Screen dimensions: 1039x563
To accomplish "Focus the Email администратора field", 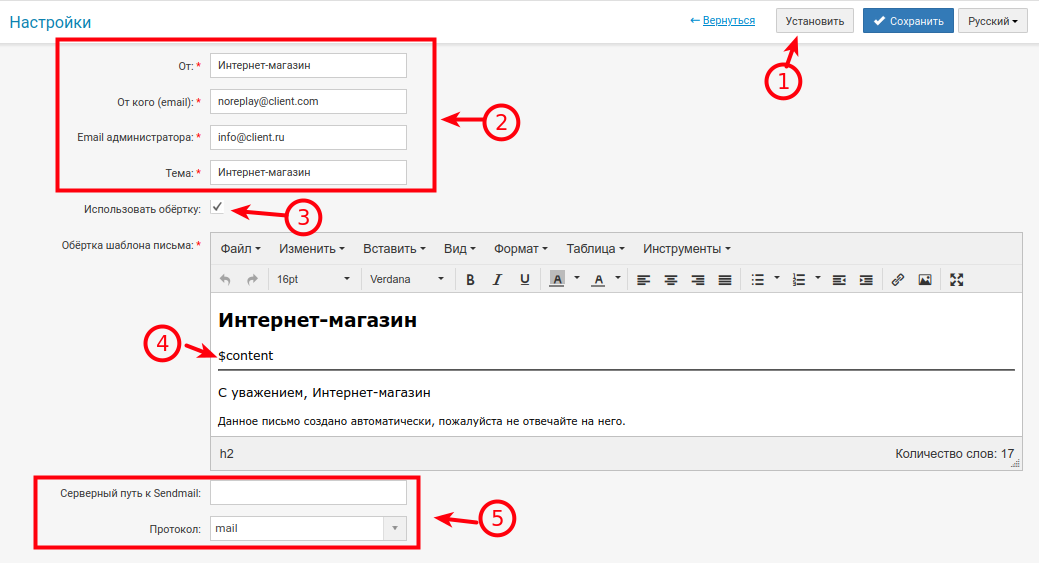I will pyautogui.click(x=308, y=137).
